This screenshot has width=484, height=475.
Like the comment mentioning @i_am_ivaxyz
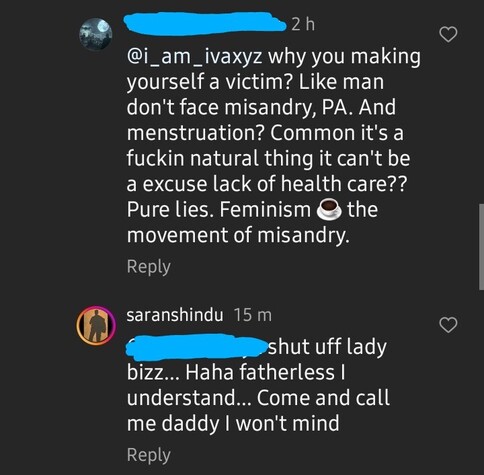(x=448, y=34)
